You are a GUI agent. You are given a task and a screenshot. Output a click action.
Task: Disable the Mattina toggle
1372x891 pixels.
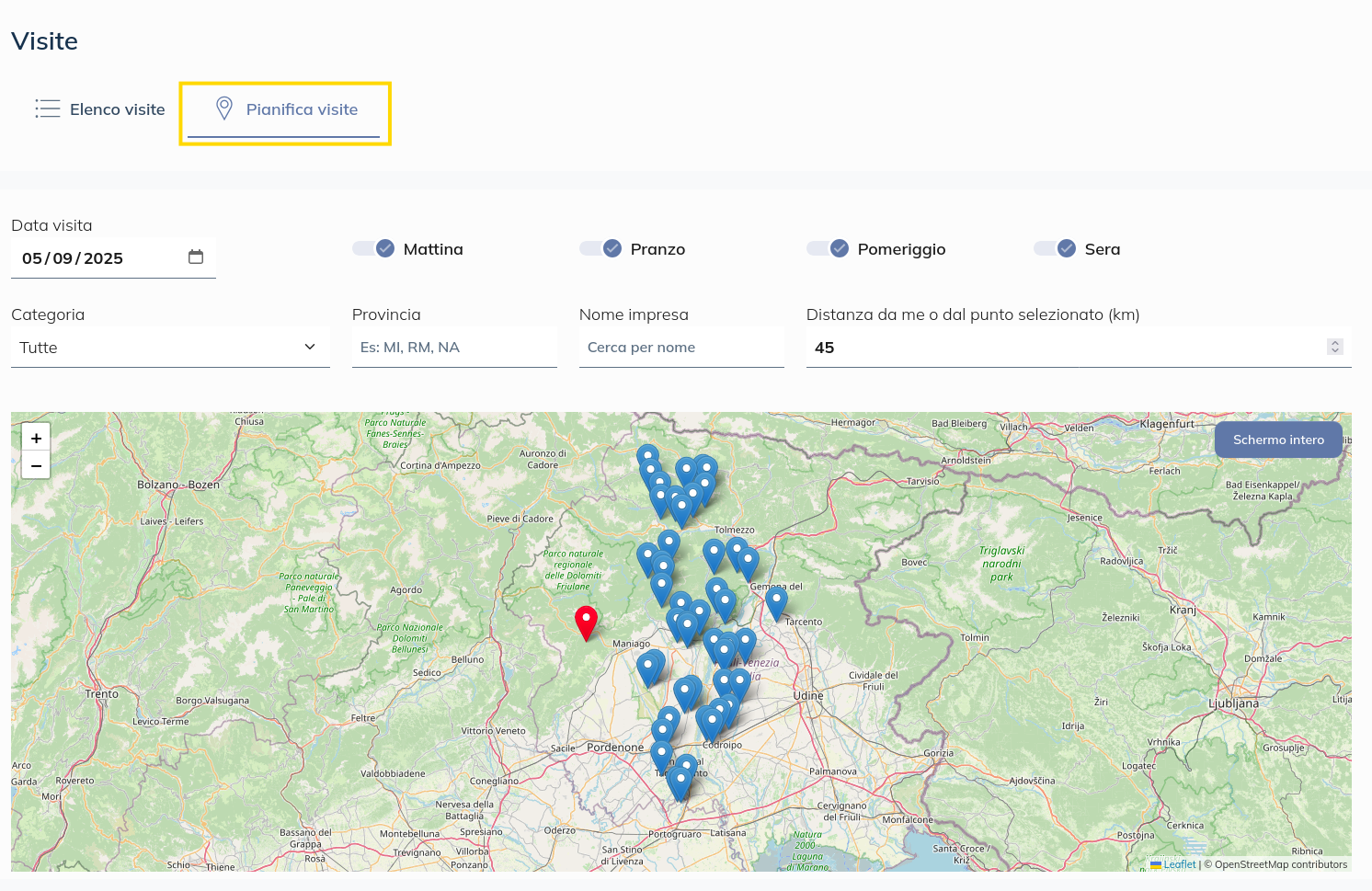373,248
